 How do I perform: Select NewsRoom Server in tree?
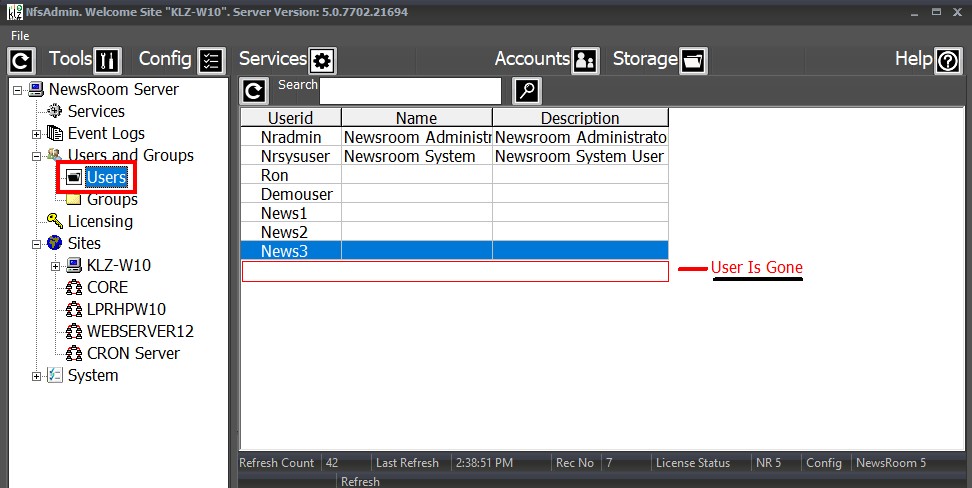tap(113, 89)
